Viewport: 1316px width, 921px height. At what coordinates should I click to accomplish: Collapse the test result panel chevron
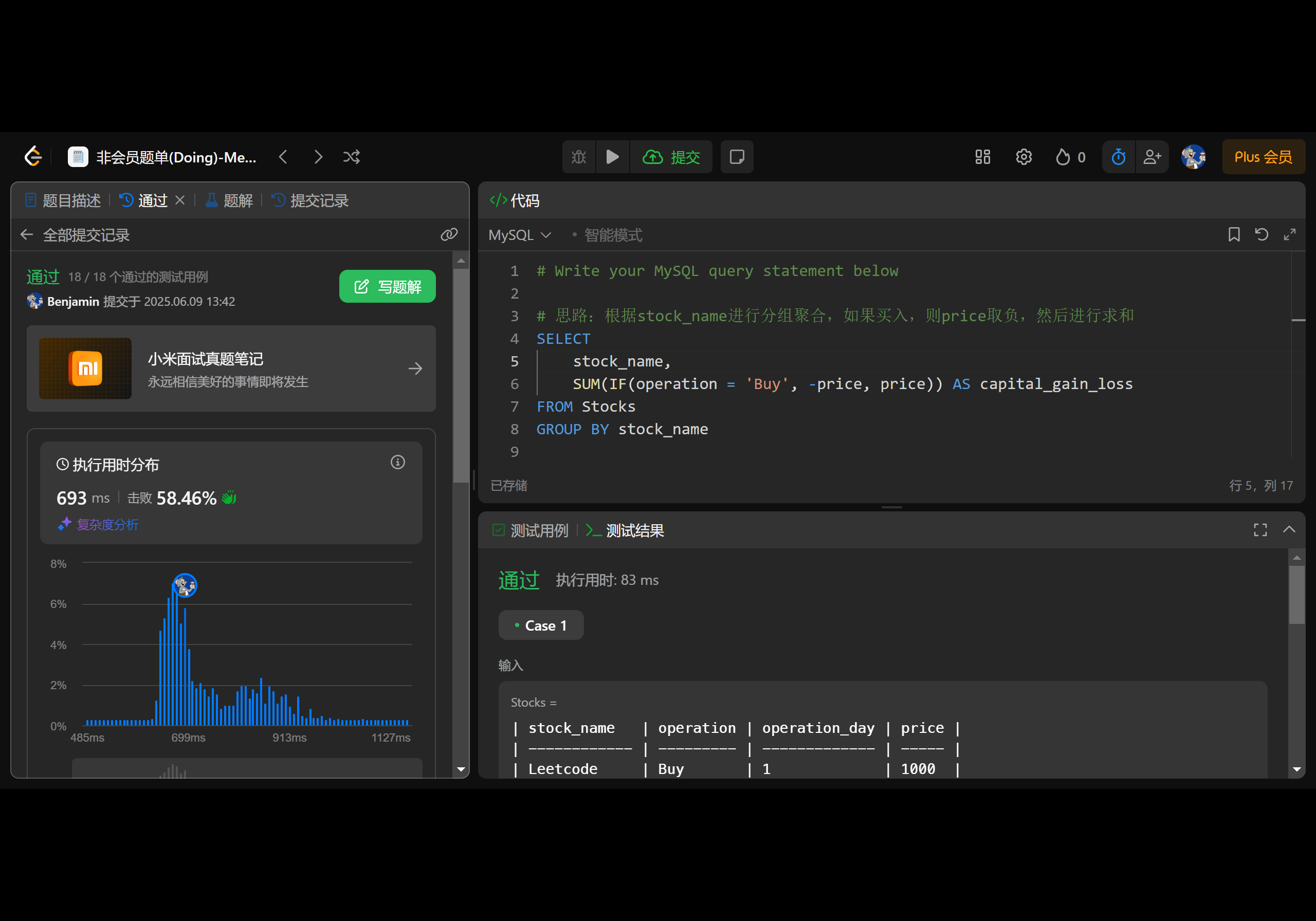pos(1289,529)
